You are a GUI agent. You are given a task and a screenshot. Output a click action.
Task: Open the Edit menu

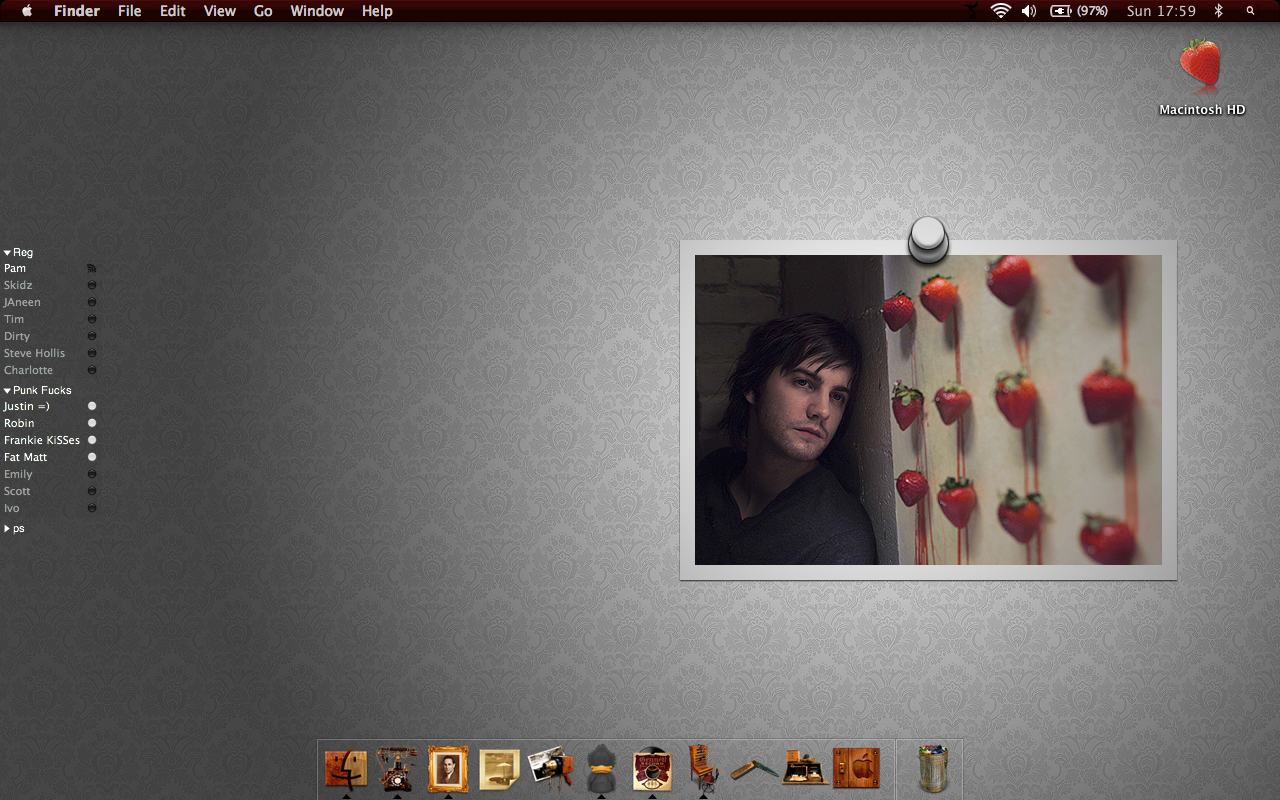(x=173, y=11)
